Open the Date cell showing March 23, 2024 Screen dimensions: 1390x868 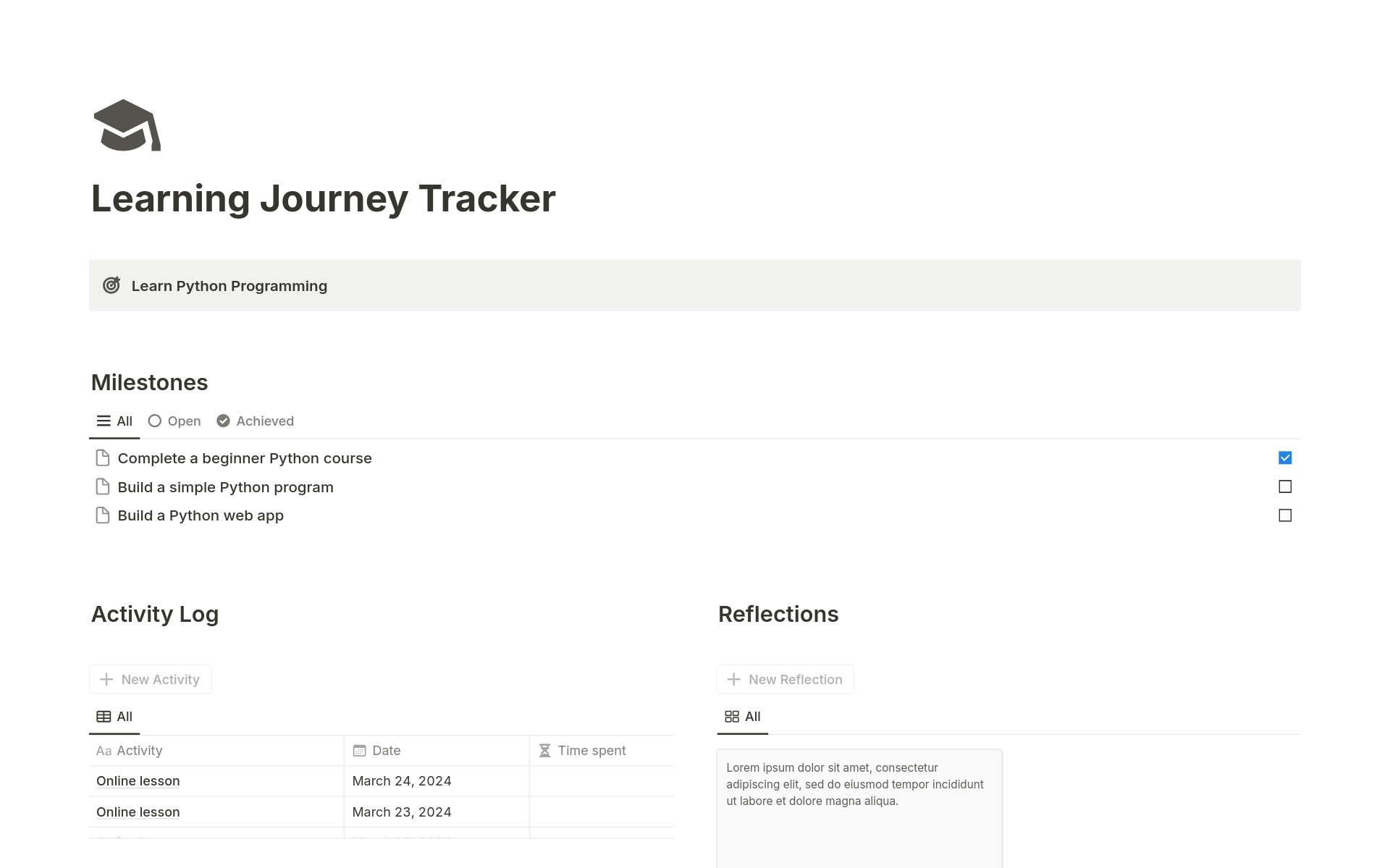click(402, 812)
